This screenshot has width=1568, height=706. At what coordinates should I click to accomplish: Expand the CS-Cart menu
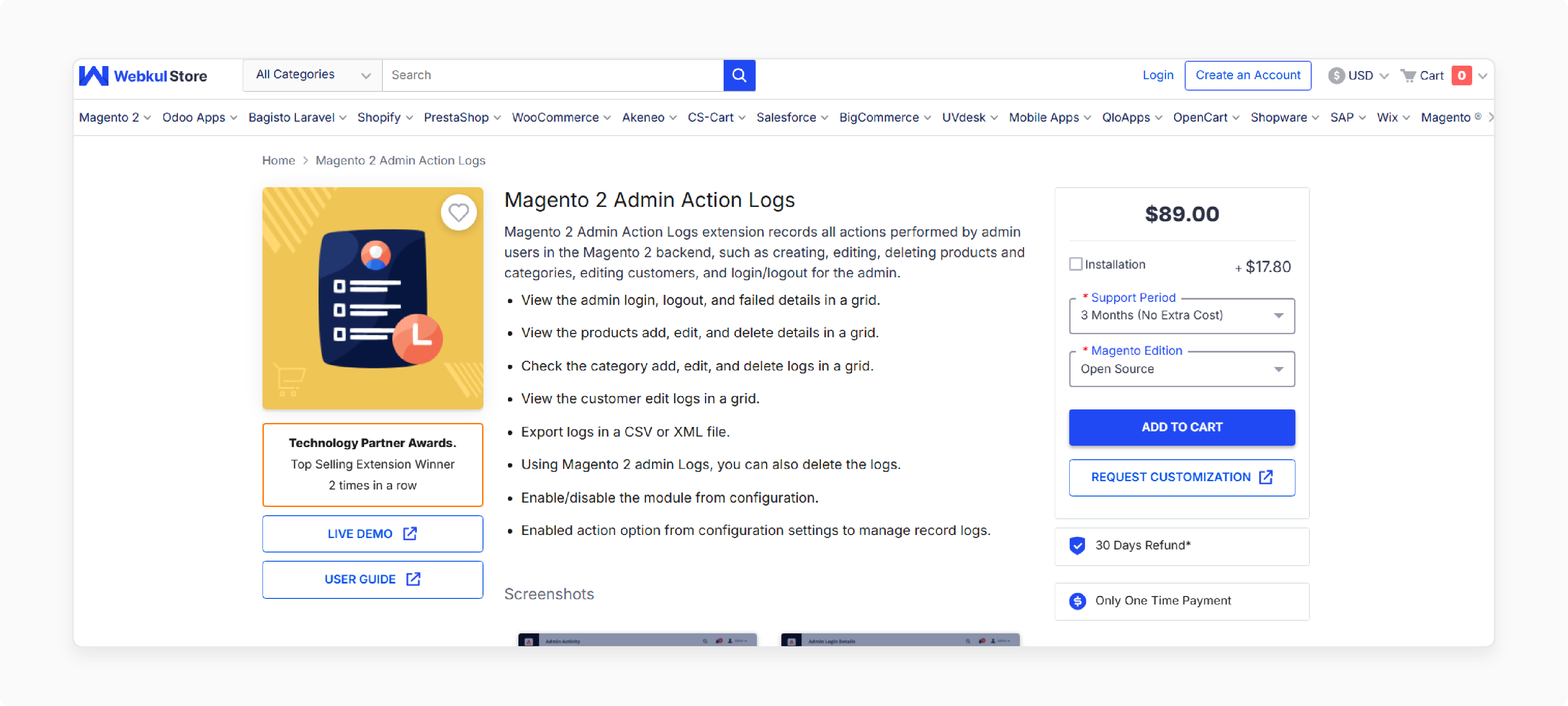[717, 118]
